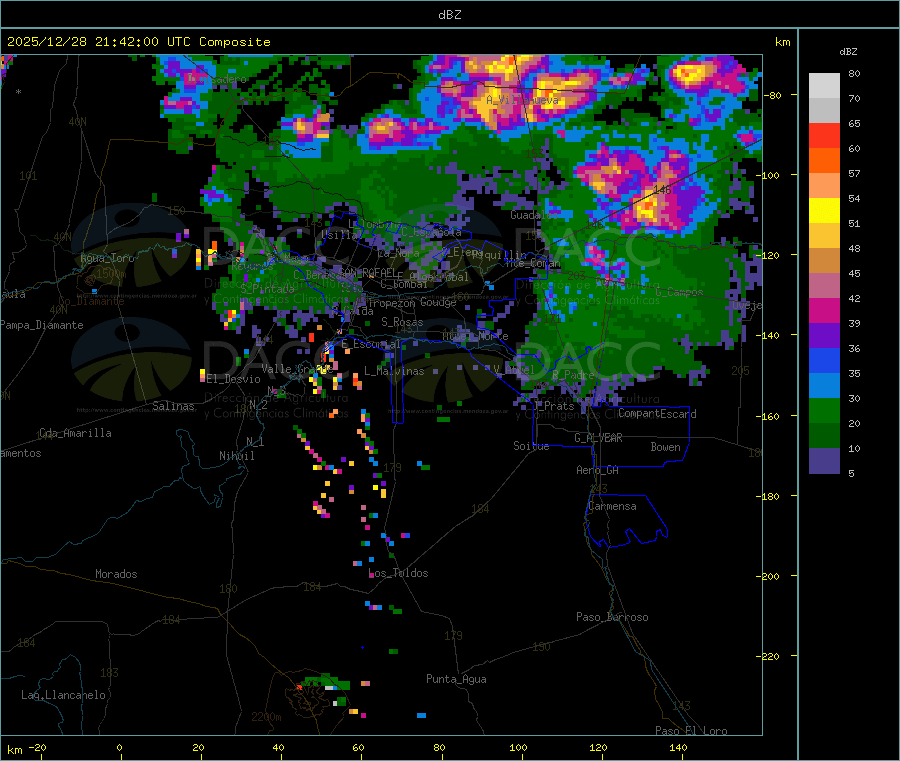The height and width of the screenshot is (761, 900).
Task: Click the 'Soitue' label
Action: (531, 446)
